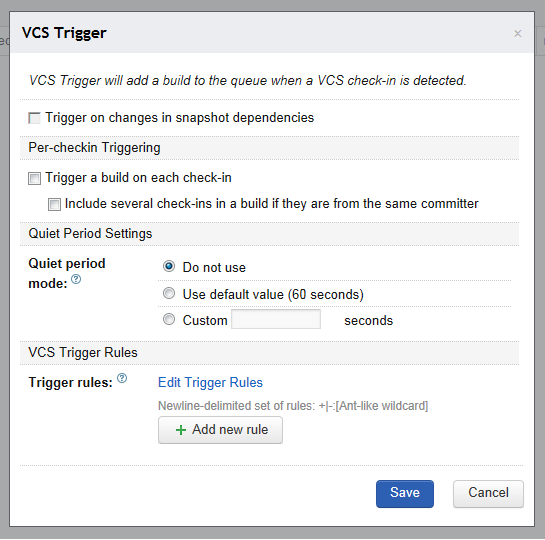The width and height of the screenshot is (545, 540).
Task: Open help for Quiet period mode
Action: point(76,279)
